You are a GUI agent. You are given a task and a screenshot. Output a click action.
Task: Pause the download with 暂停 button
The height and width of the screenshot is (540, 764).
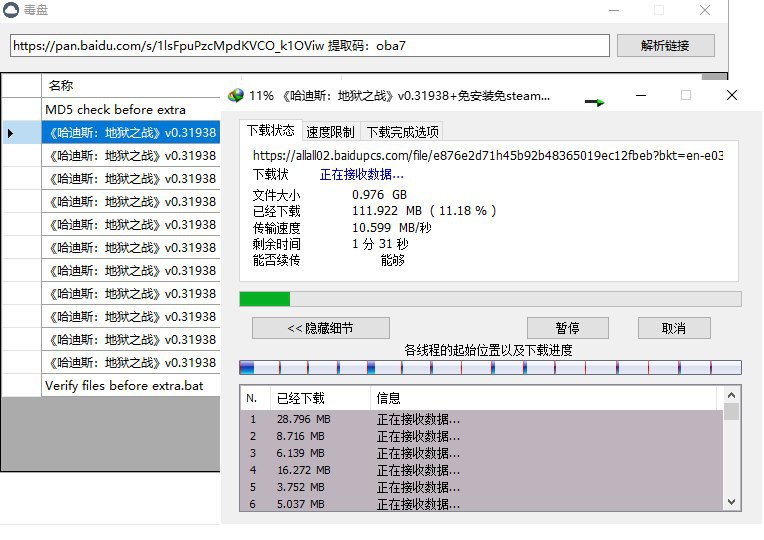pos(568,328)
